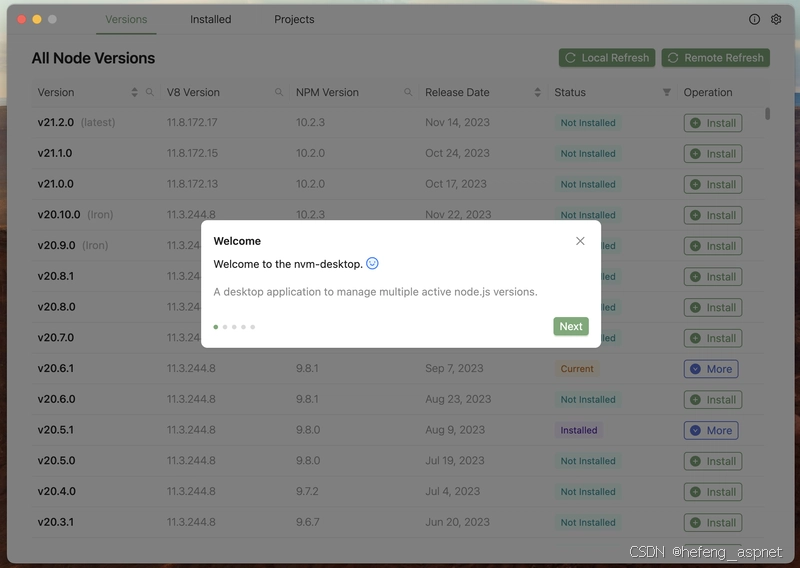
Task: Sort by Version column arrows
Action: (134, 92)
